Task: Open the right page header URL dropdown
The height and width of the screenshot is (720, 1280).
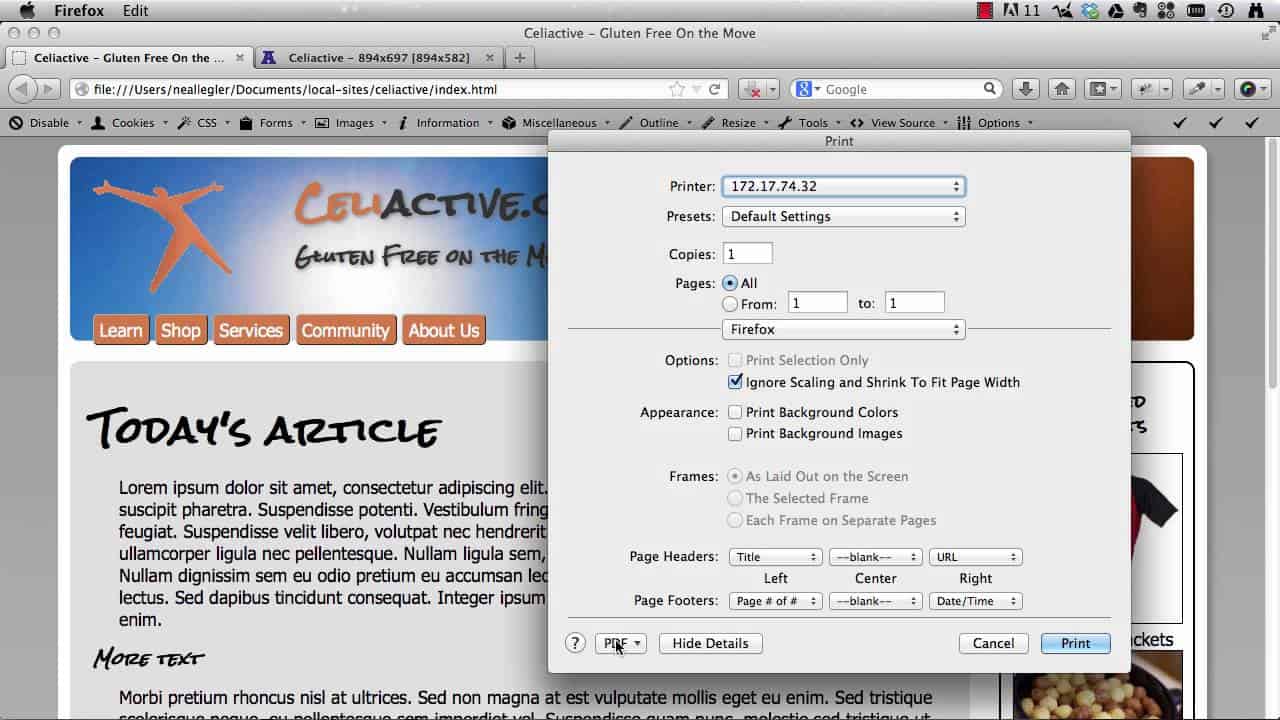Action: (x=975, y=557)
